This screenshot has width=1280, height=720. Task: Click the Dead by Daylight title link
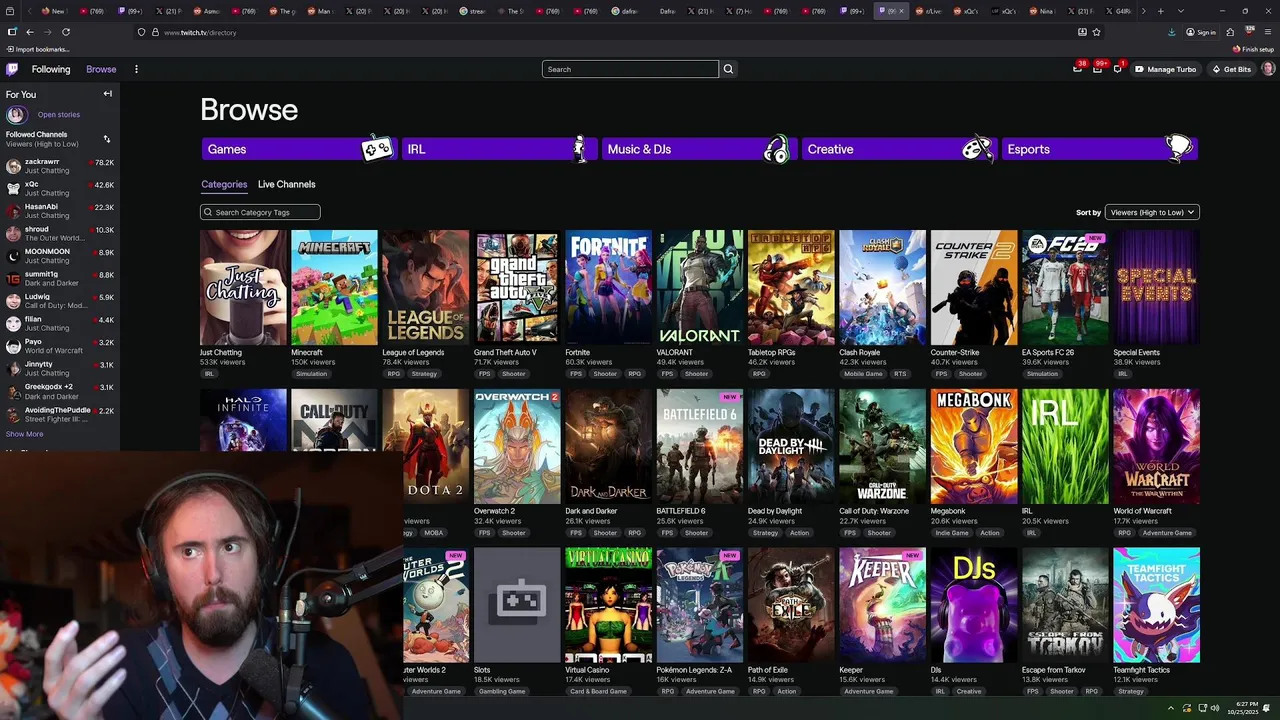point(775,511)
